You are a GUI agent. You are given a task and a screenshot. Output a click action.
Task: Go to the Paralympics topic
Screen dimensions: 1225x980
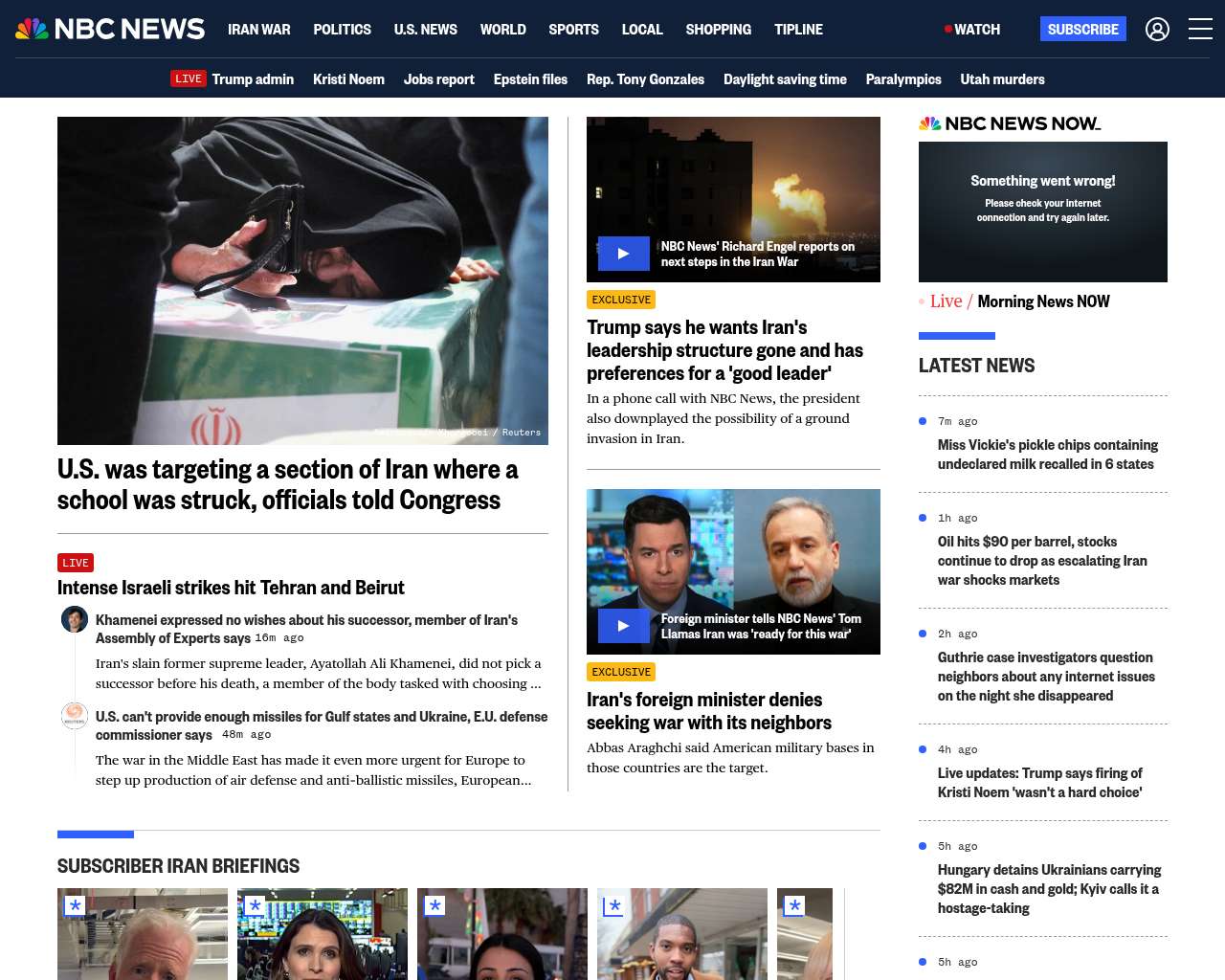click(903, 78)
